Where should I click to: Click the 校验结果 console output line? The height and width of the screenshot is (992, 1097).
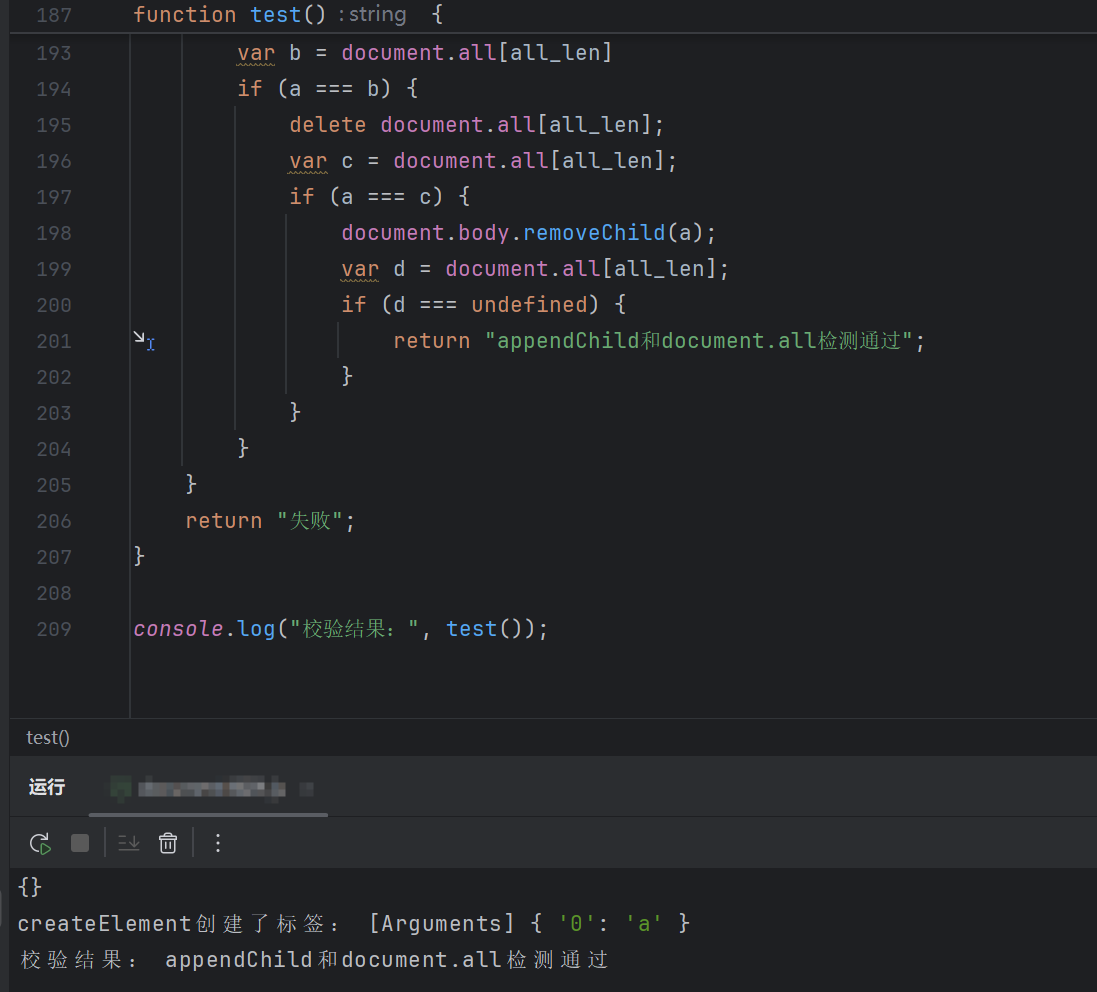click(313, 960)
